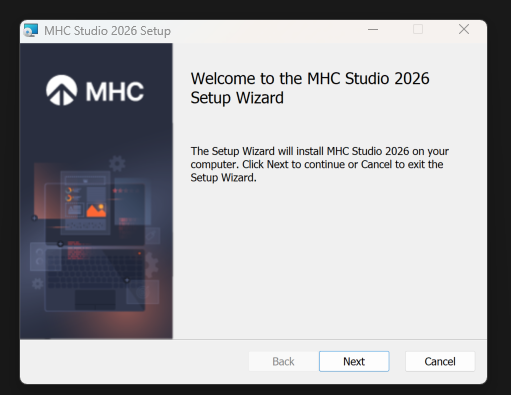Cancel the MHC Studio 2026 installation
Screen dimensions: 511x395
click(440, 361)
